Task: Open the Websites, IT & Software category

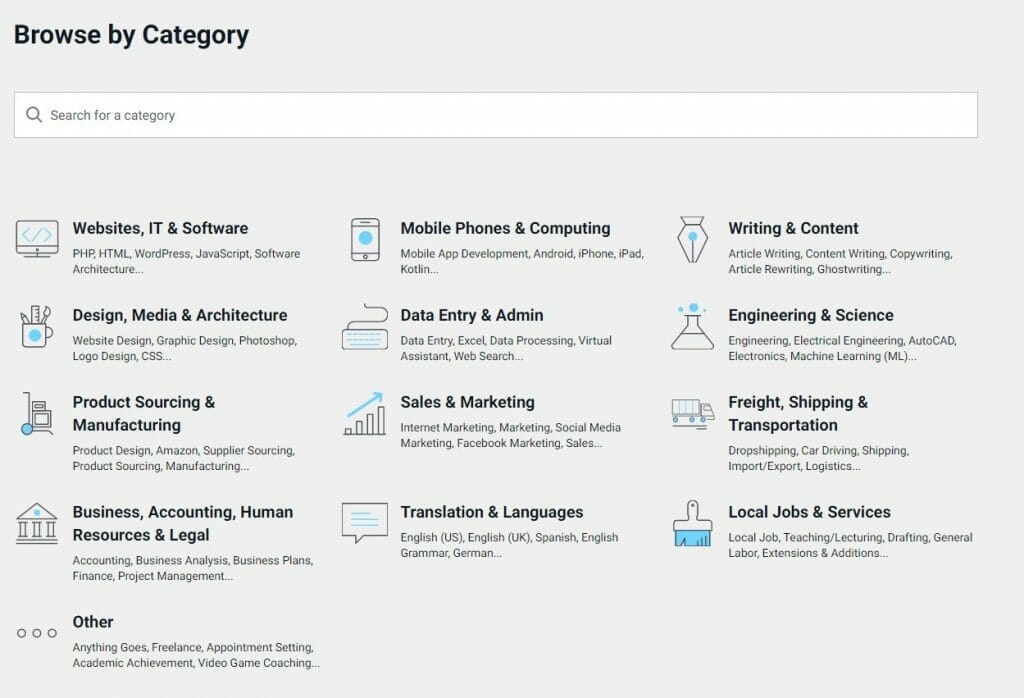Action: (x=160, y=228)
